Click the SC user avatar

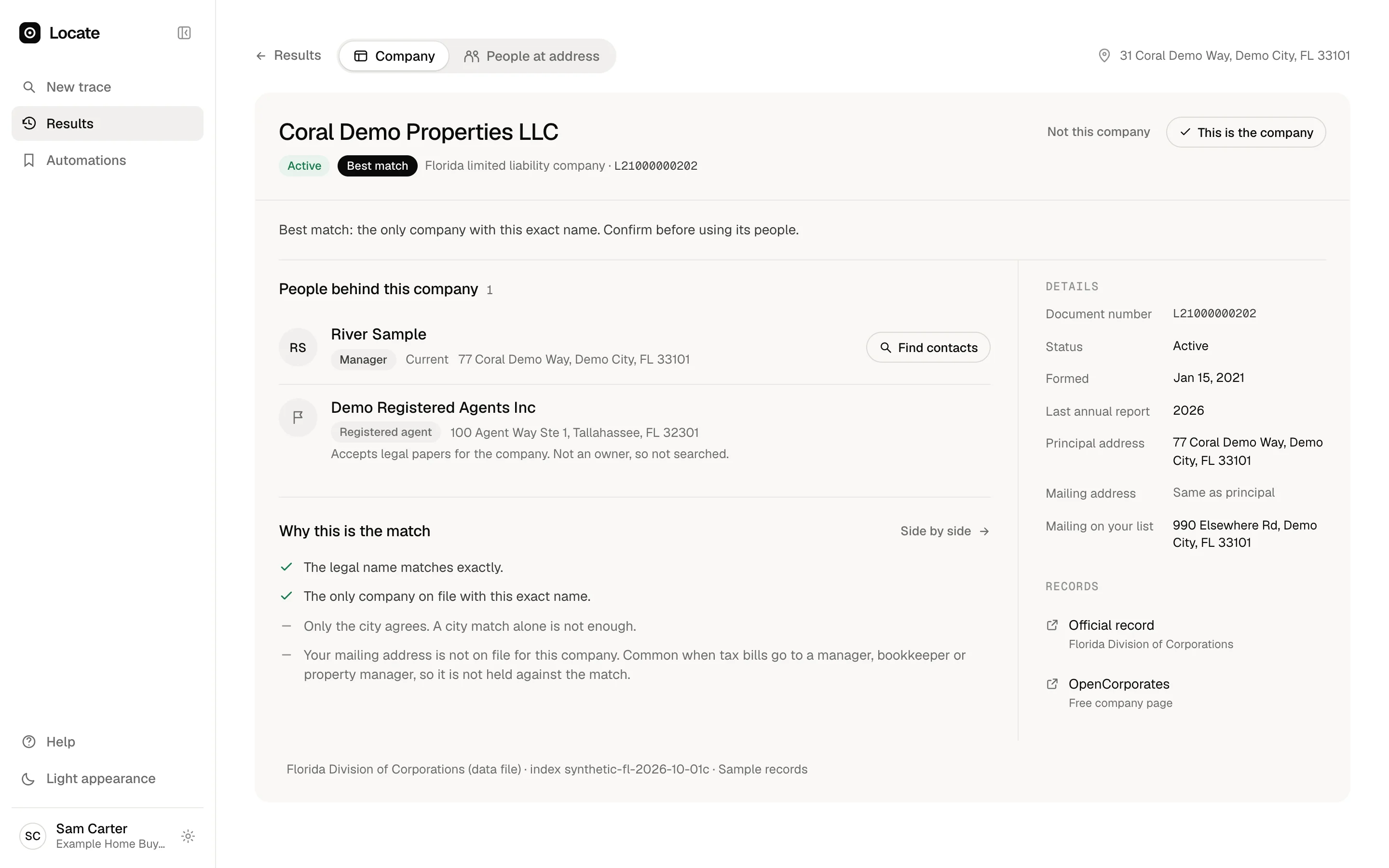(x=33, y=836)
